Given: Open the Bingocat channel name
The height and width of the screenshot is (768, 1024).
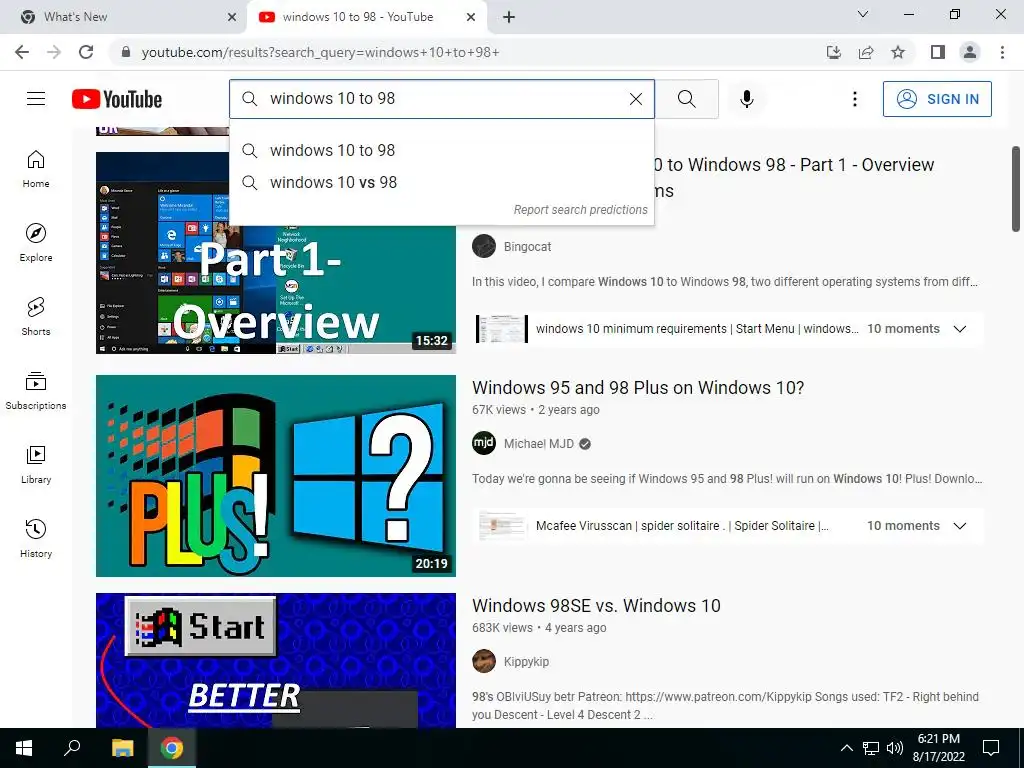Looking at the screenshot, I should click(x=527, y=247).
